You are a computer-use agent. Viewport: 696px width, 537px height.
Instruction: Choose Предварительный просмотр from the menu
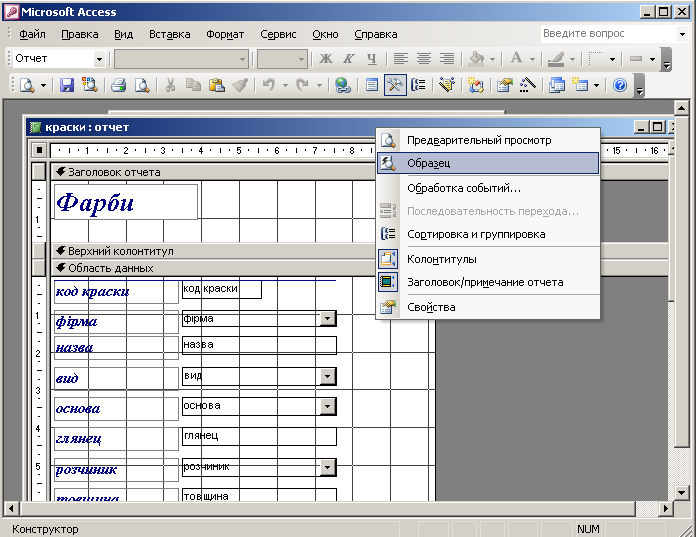pyautogui.click(x=488, y=140)
